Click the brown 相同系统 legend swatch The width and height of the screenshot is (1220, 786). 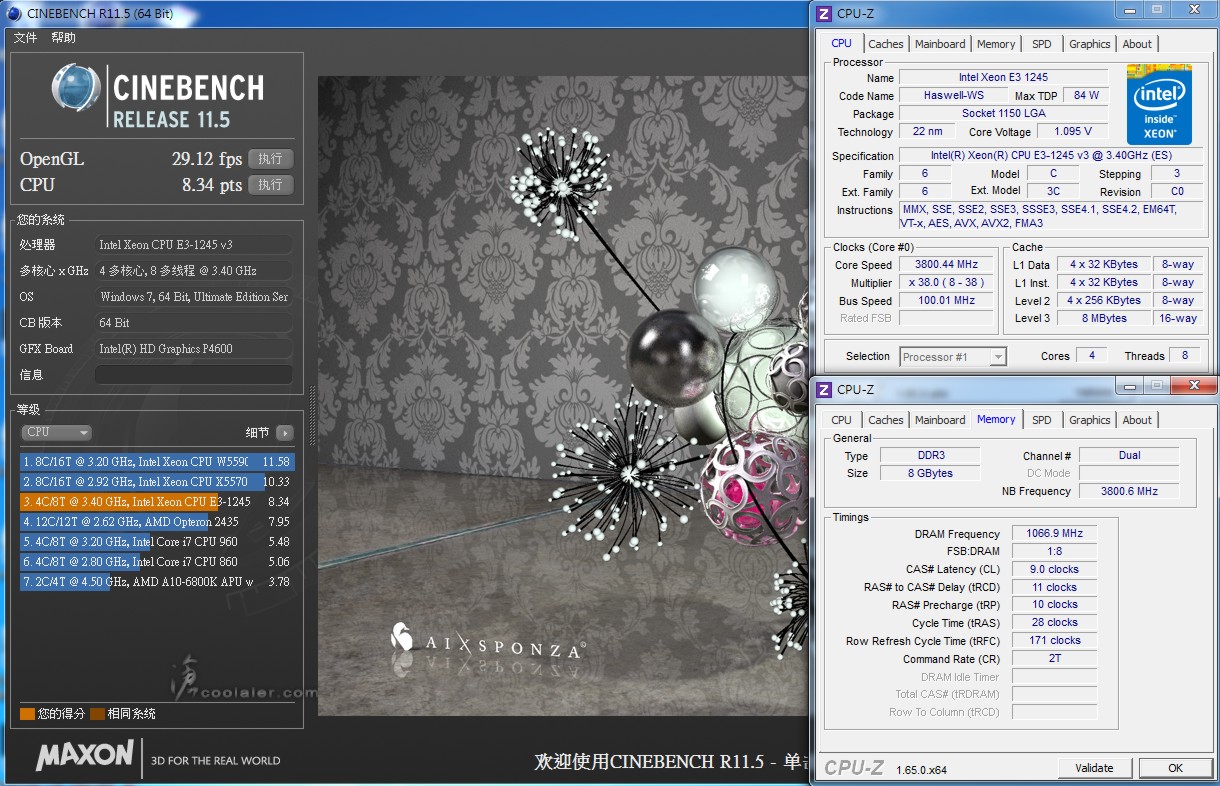pos(97,714)
